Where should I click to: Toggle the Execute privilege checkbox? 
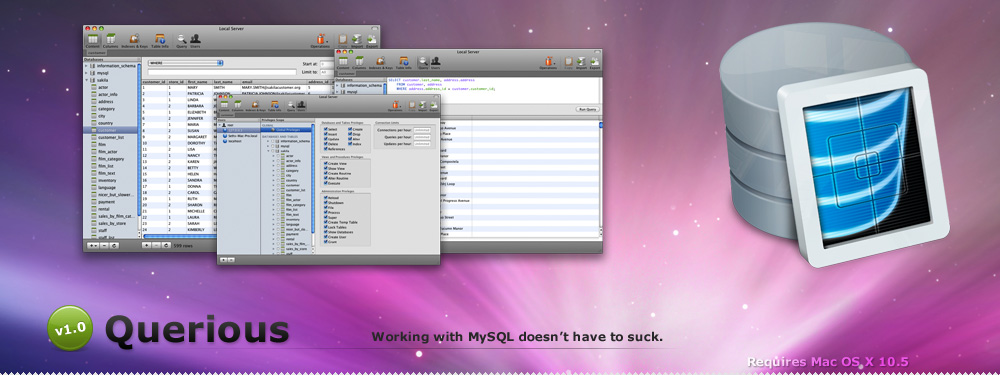point(326,183)
